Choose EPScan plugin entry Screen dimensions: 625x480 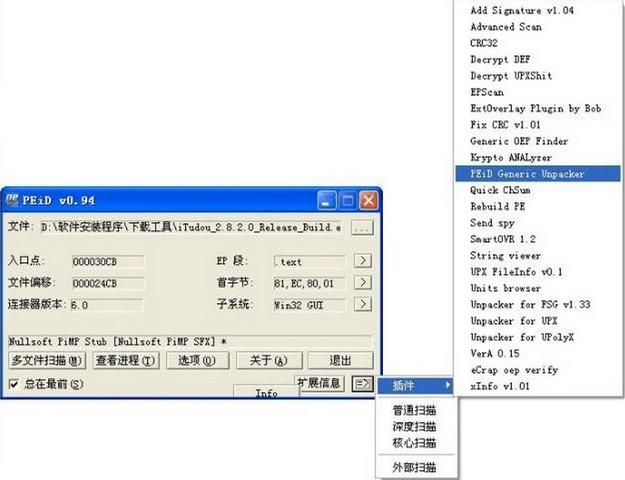point(538,92)
